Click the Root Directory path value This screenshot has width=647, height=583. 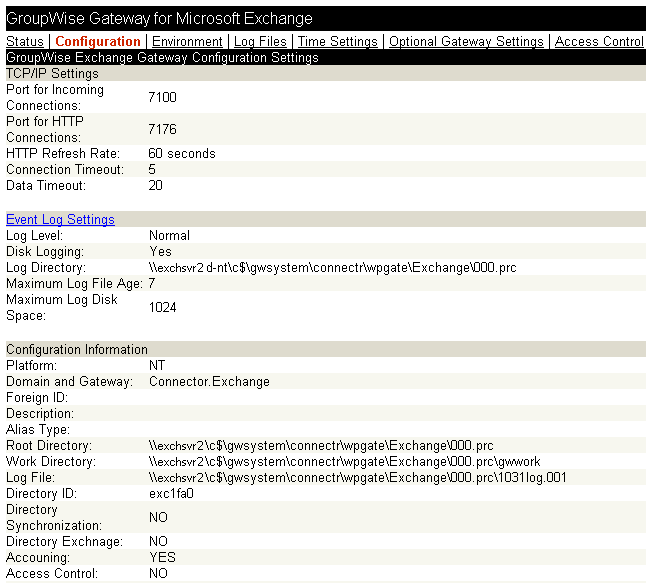click(321, 446)
